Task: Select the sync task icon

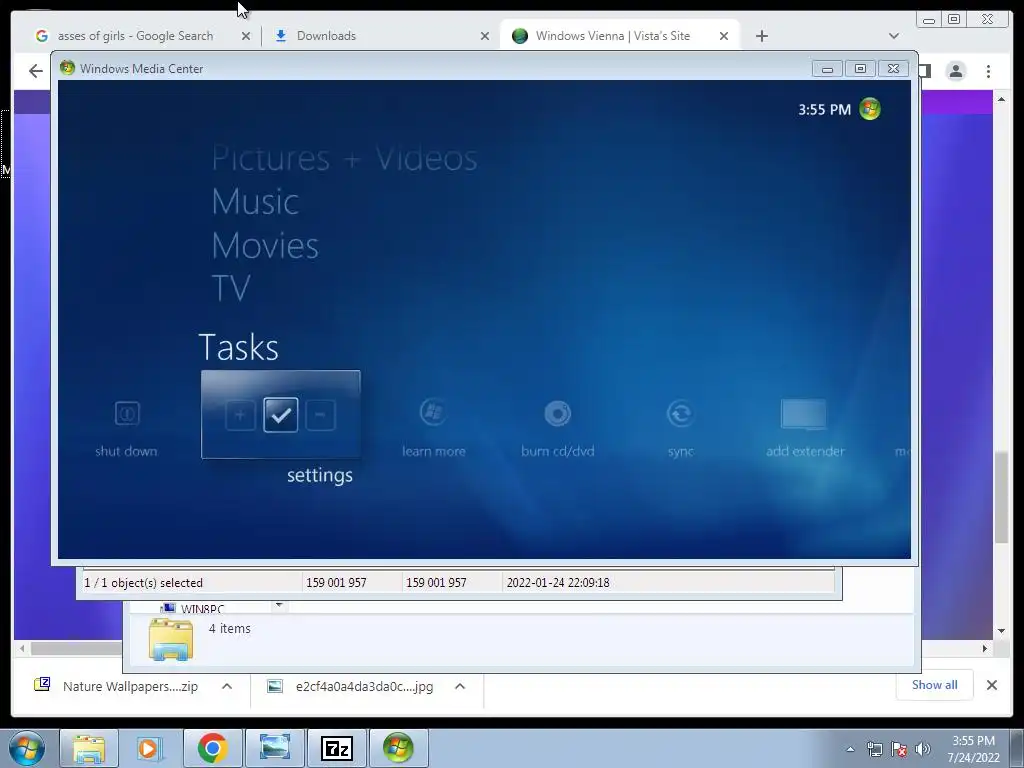Action: point(680,413)
